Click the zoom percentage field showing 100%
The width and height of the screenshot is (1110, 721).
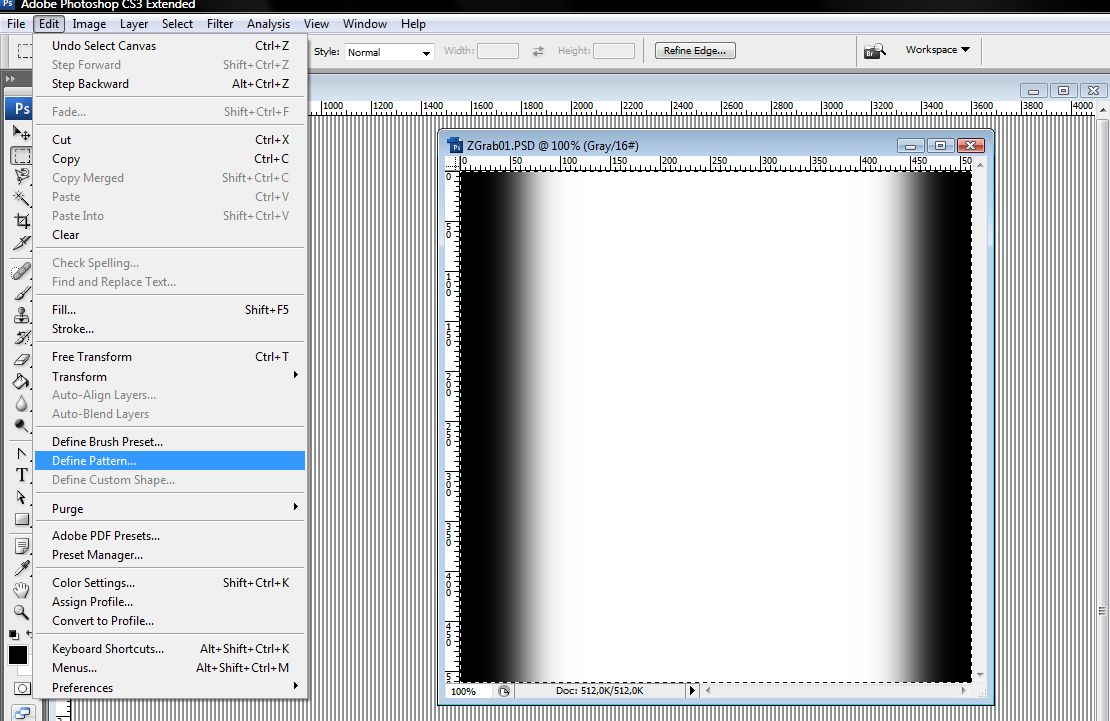(x=464, y=691)
